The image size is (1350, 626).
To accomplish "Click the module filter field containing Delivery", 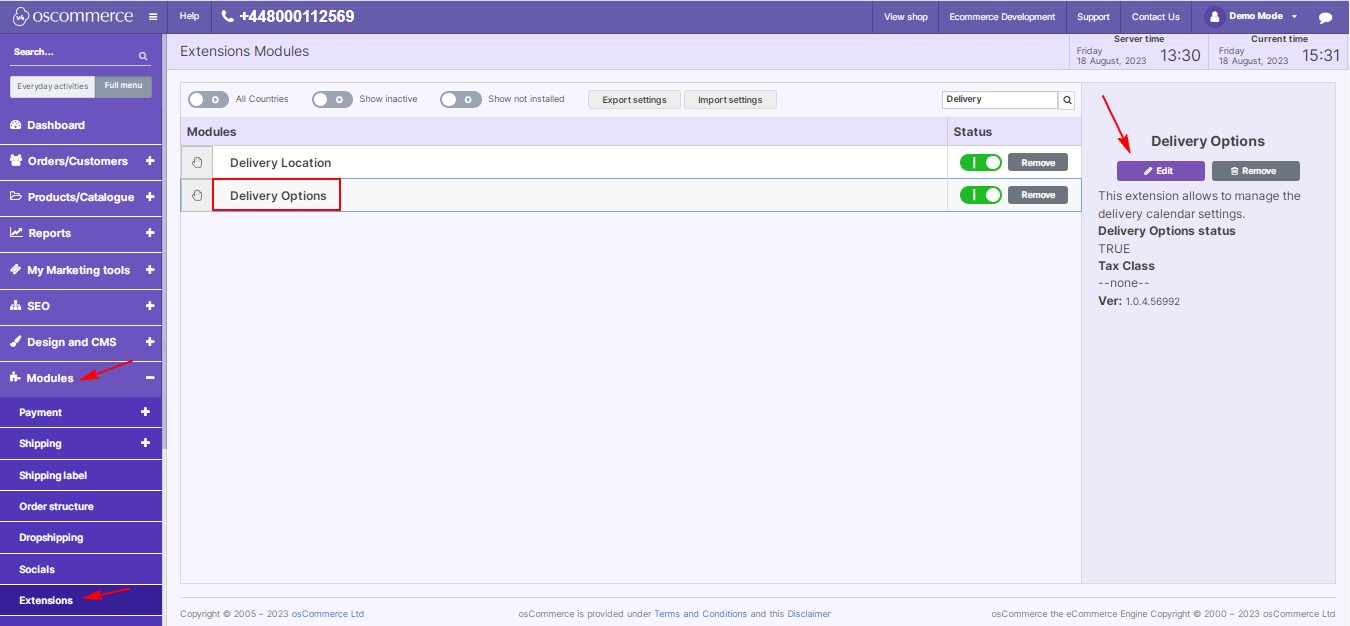I will coord(1000,100).
